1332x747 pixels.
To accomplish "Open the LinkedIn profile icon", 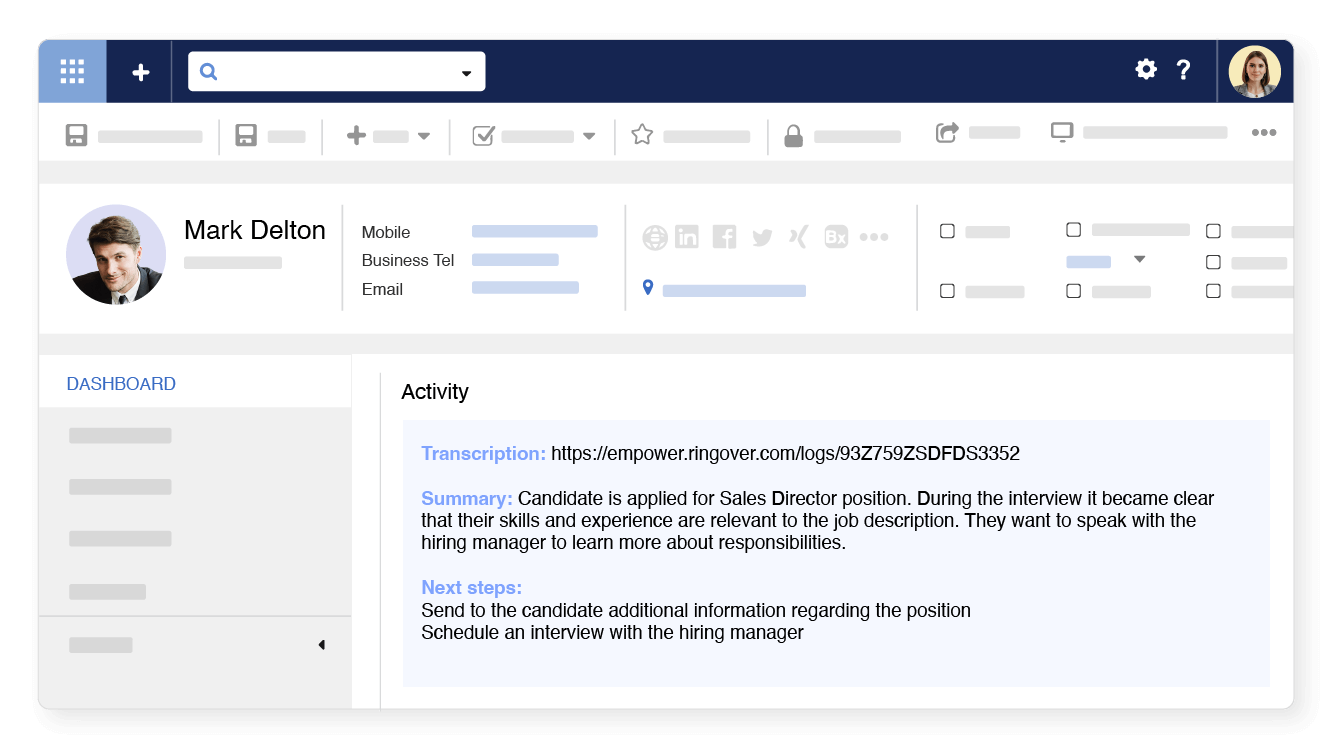I will pyautogui.click(x=687, y=236).
